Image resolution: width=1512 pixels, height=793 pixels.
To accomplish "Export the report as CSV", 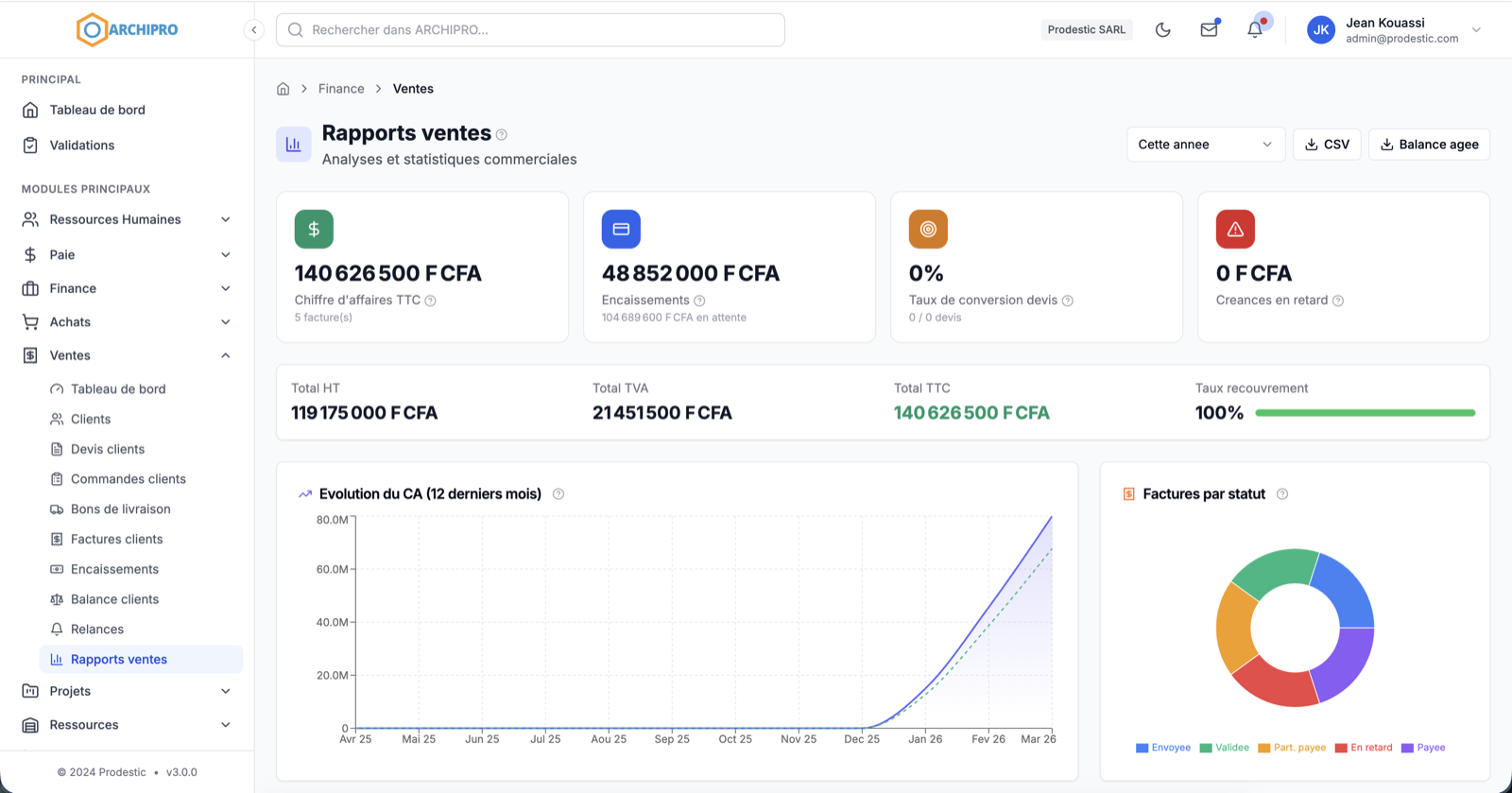I will pos(1327,145).
